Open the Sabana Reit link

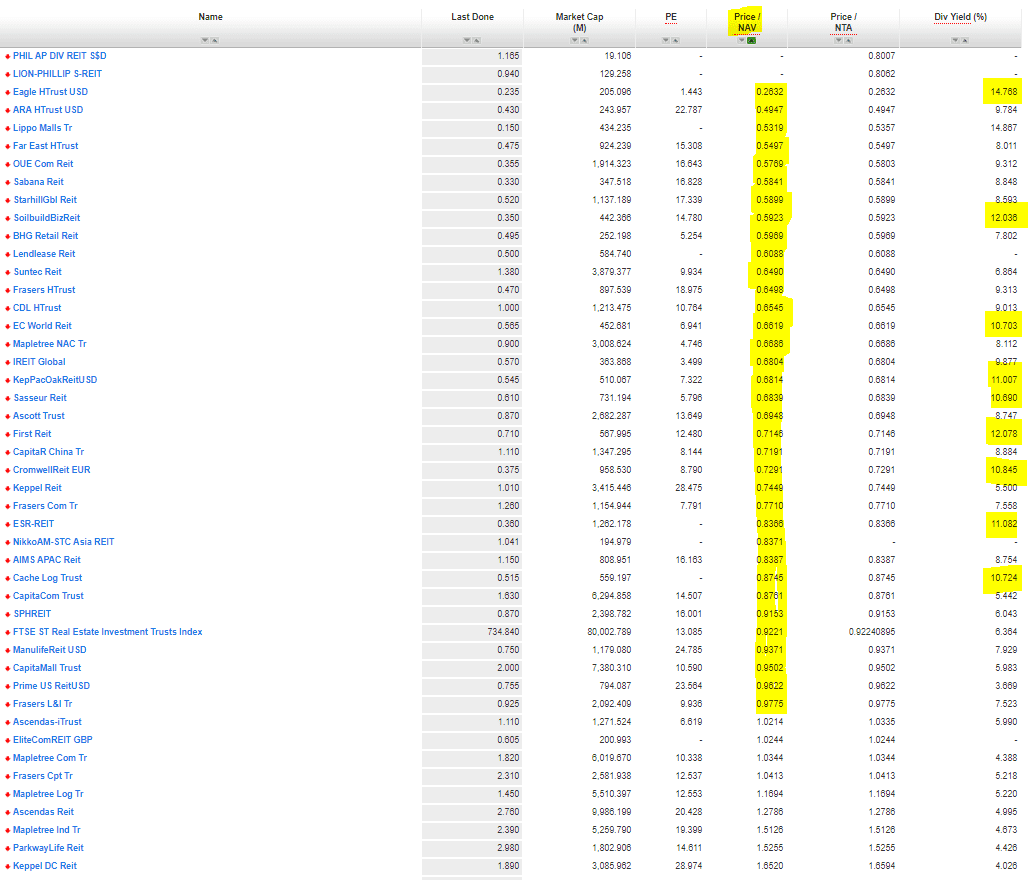pos(39,182)
